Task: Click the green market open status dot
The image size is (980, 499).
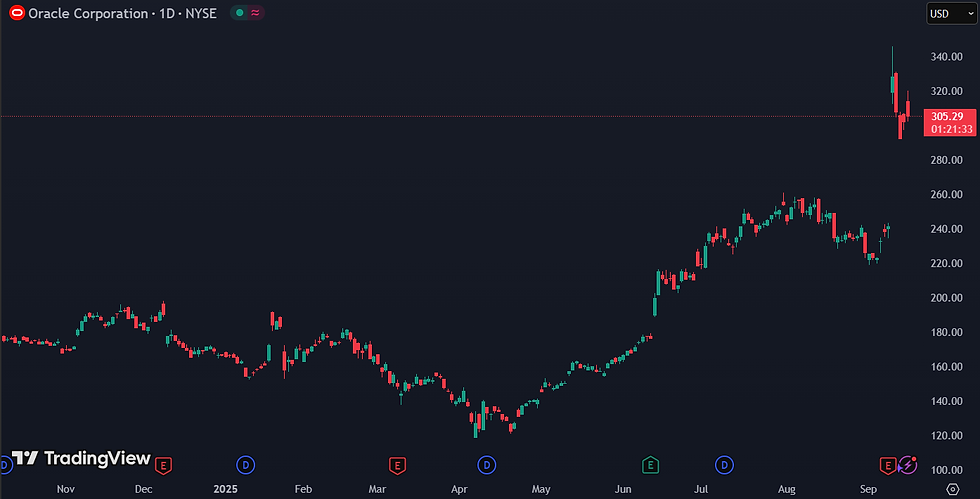Action: click(239, 13)
